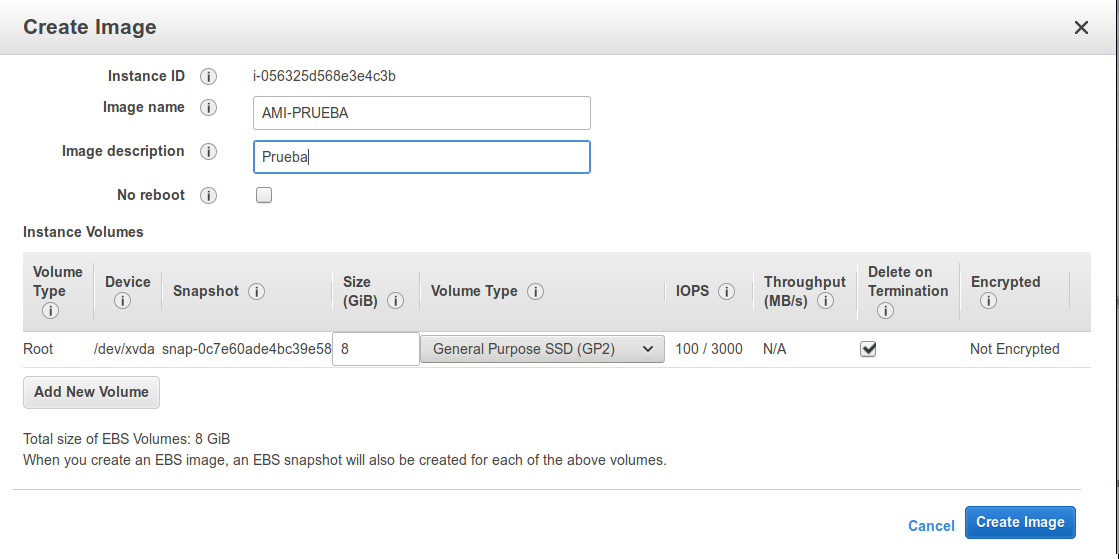1119x559 pixels.
Task: Click the root volume Size field
Action: (376, 349)
